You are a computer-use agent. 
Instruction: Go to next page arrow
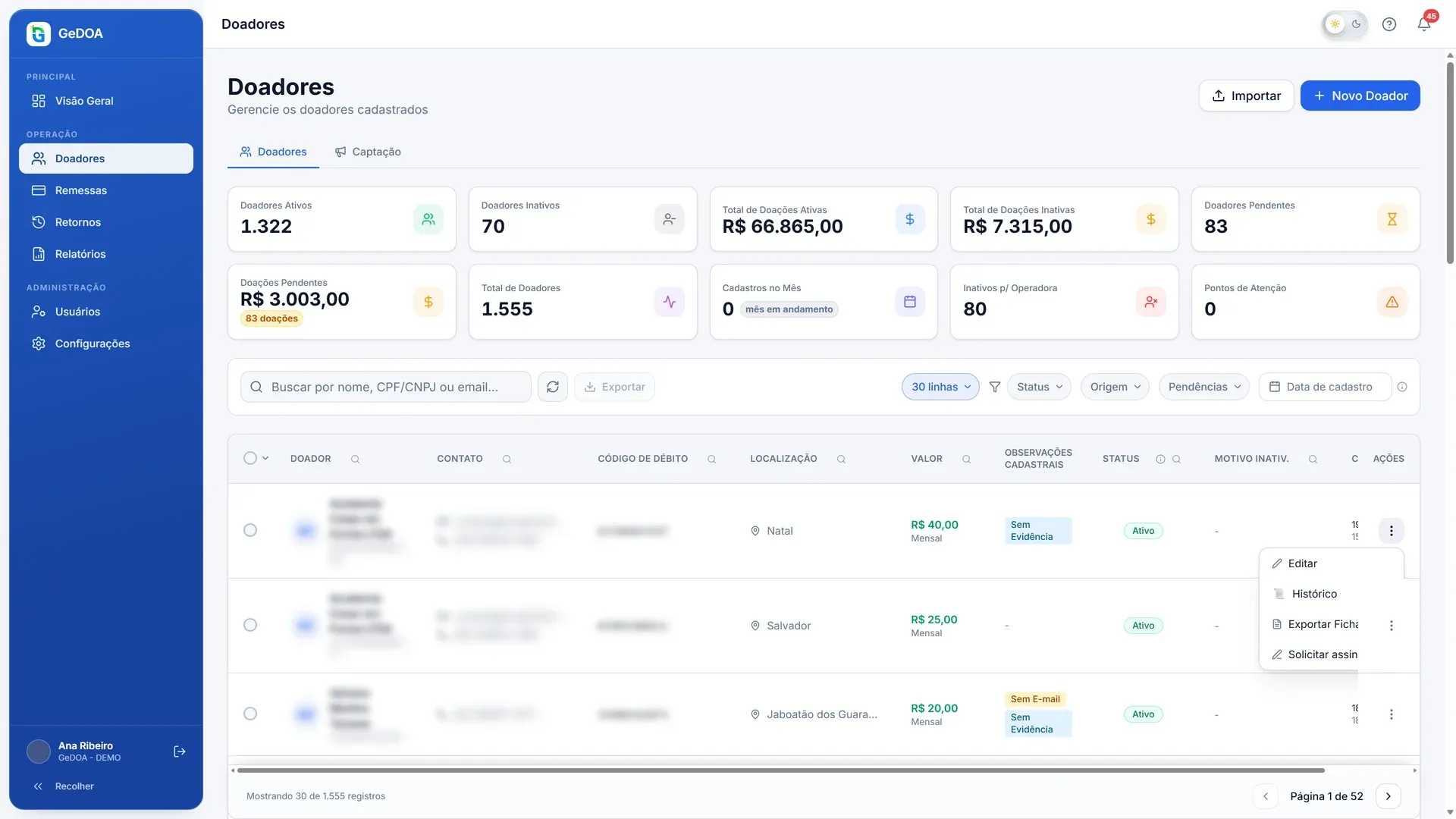[x=1388, y=796]
